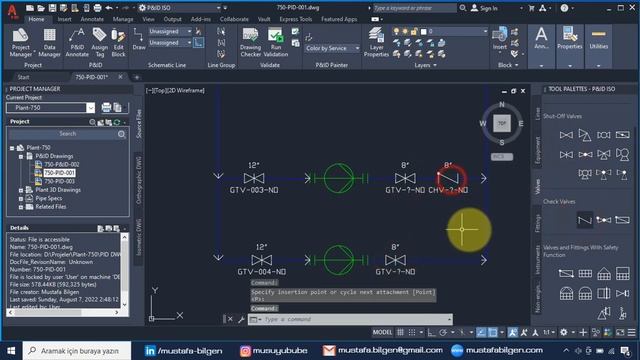
Task: Click Run Validation in the ribbon
Action: (x=276, y=42)
